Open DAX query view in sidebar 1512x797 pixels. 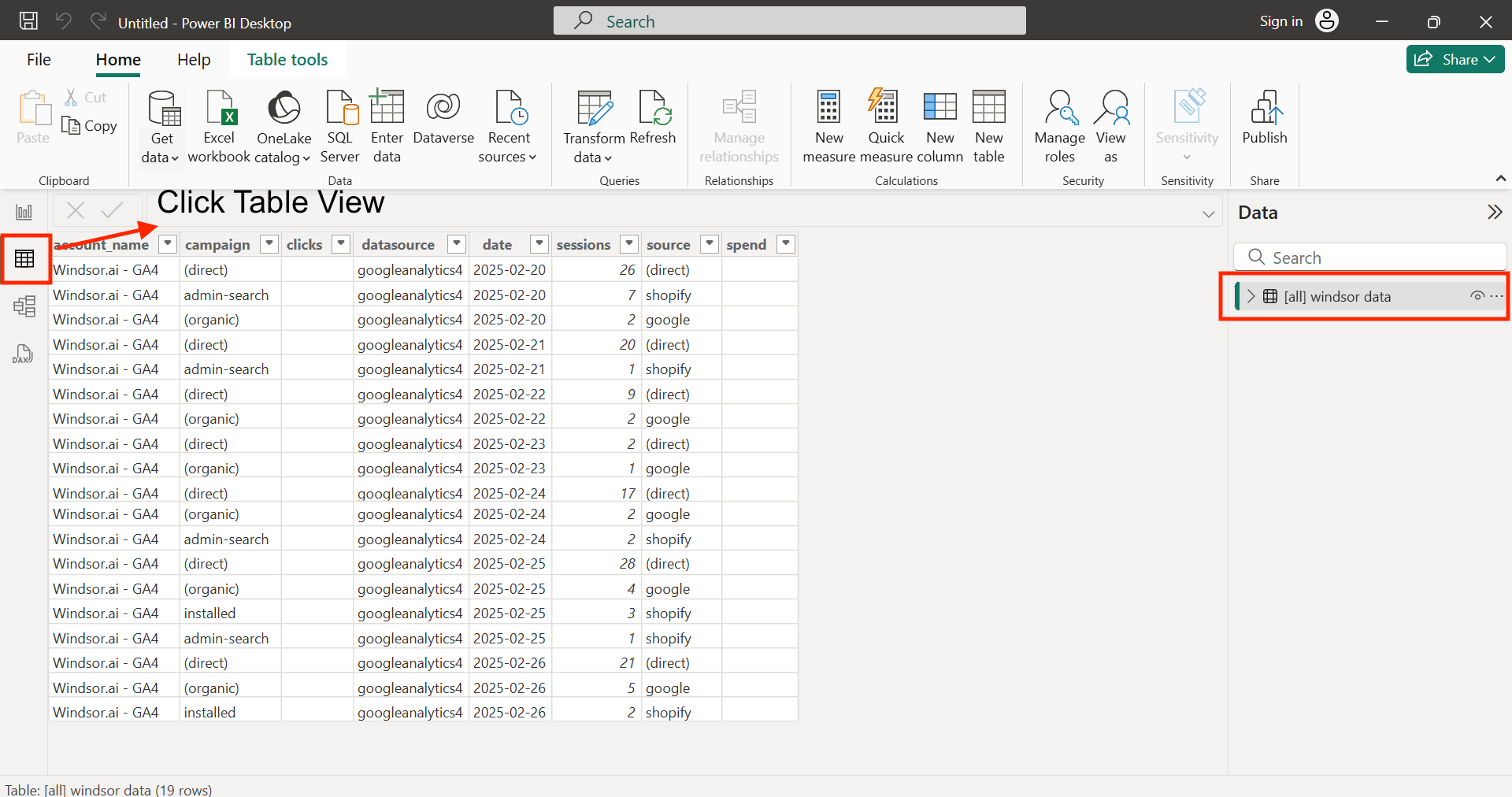click(24, 354)
